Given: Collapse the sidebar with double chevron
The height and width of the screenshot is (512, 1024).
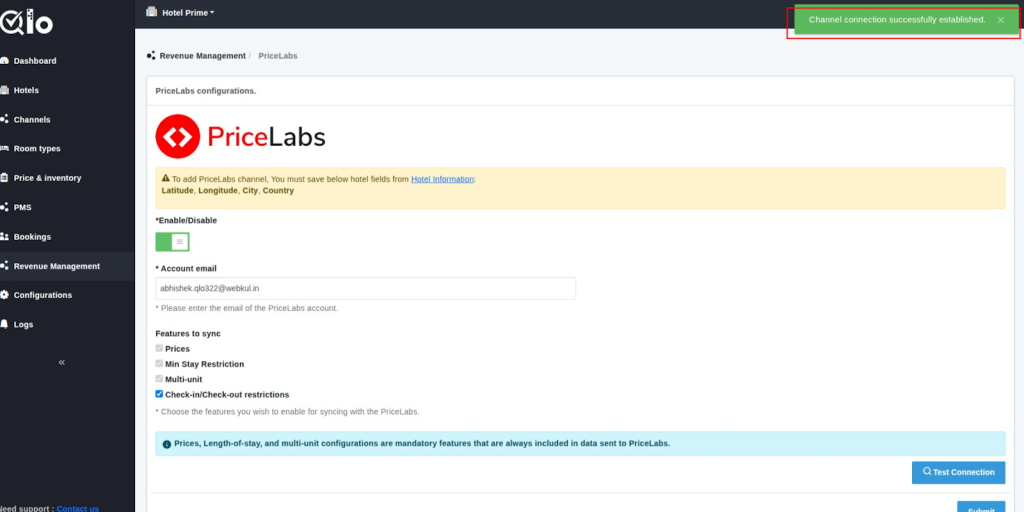Looking at the screenshot, I should point(61,362).
